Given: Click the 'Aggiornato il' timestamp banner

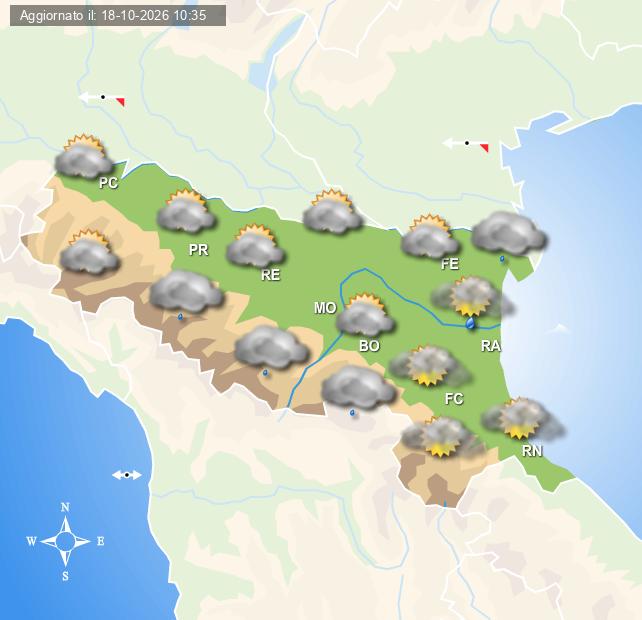Looking at the screenshot, I should tap(118, 16).
